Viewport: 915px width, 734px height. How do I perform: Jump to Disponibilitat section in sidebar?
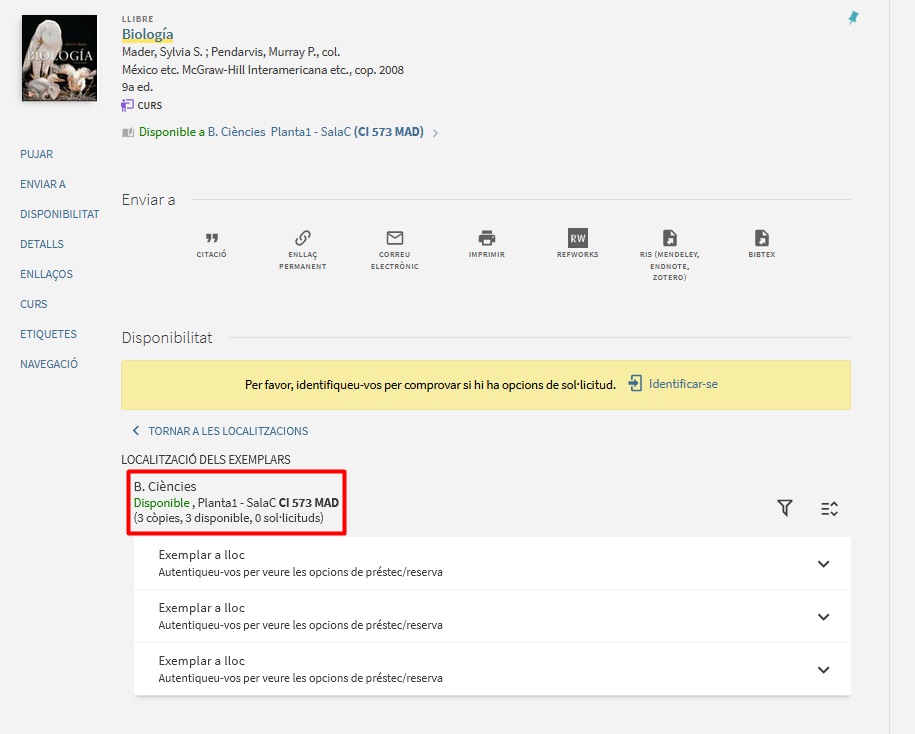(59, 214)
